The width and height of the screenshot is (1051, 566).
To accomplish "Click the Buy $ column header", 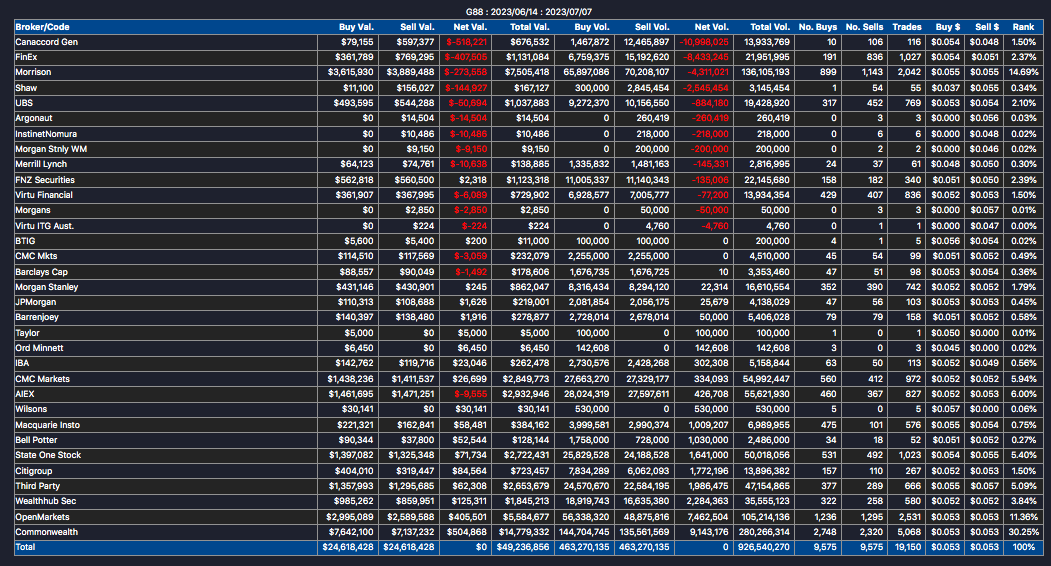I will tap(948, 27).
